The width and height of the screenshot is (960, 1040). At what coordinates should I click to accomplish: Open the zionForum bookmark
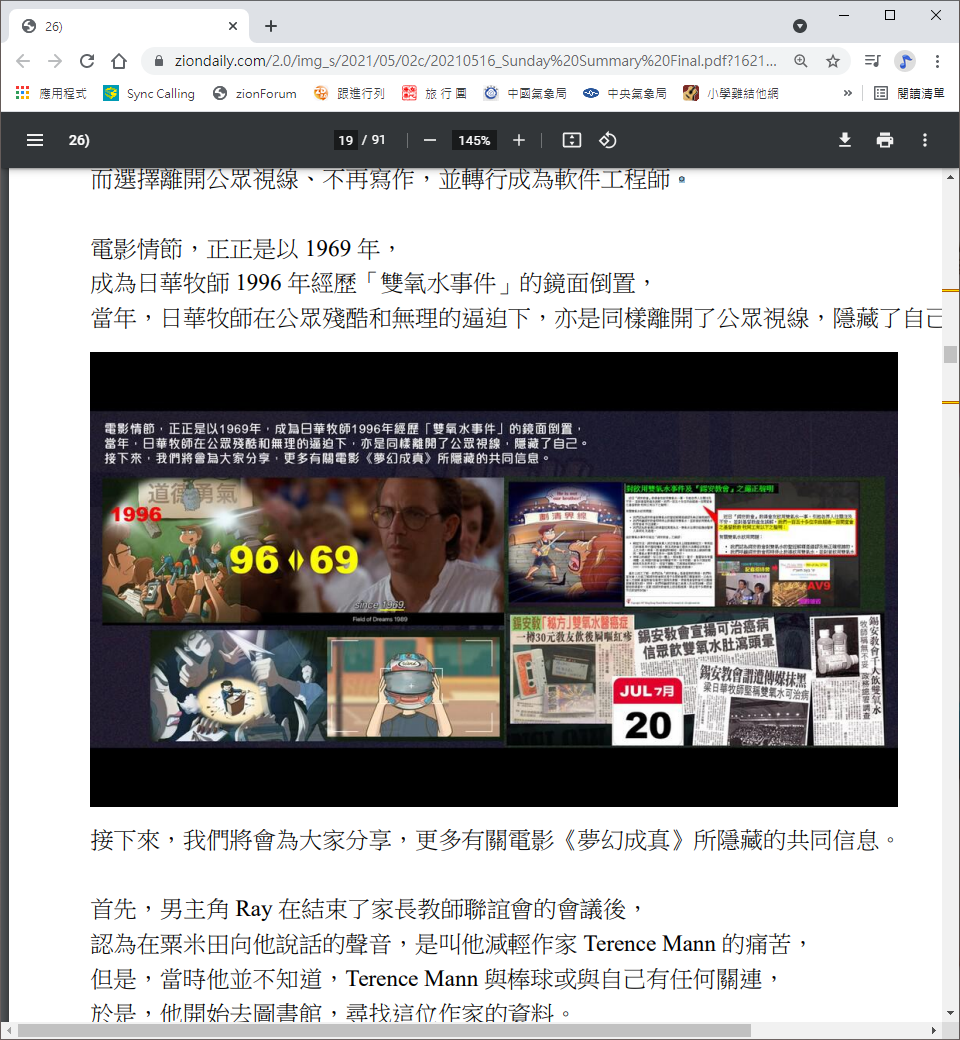[255, 94]
